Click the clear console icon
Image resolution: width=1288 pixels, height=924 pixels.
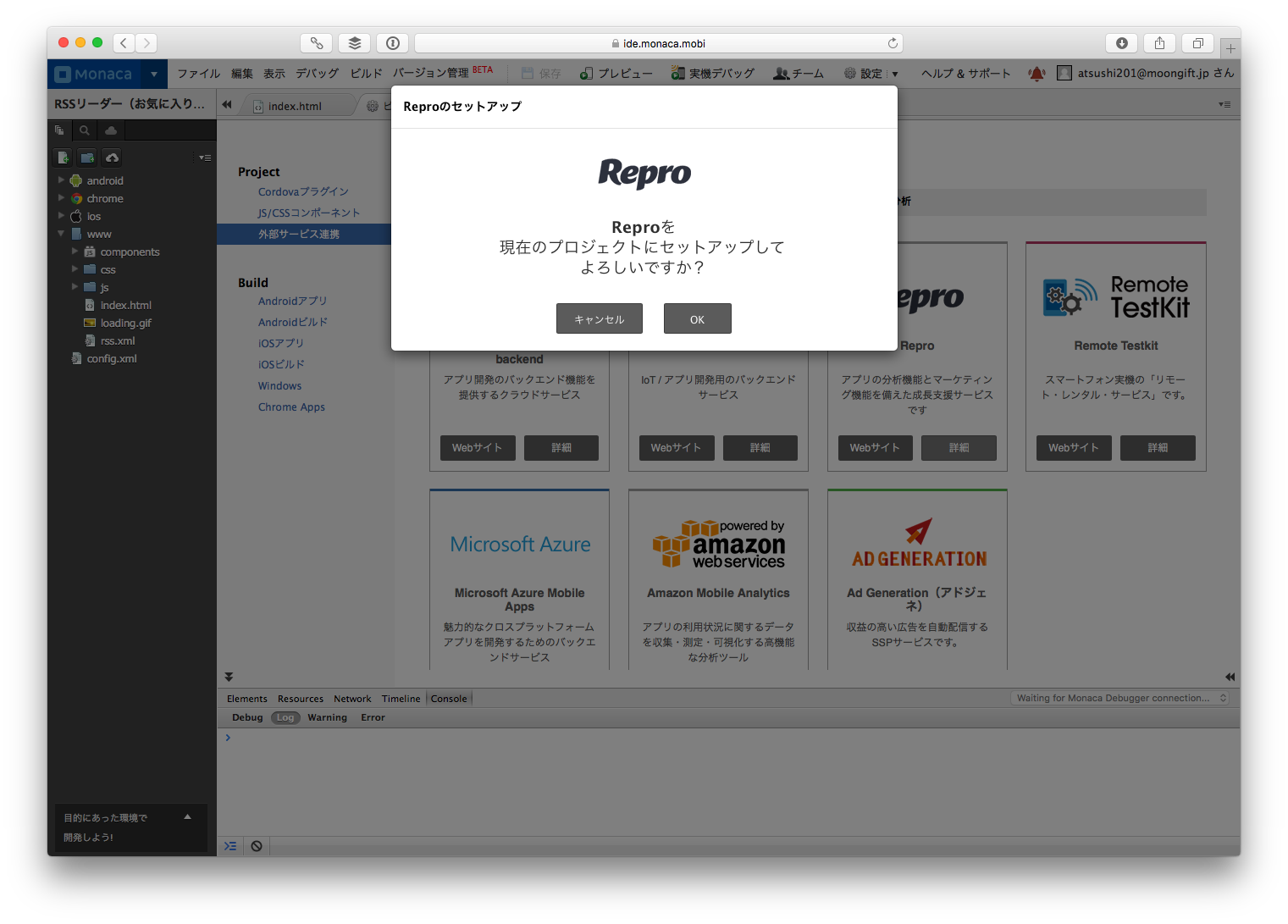pyautogui.click(x=257, y=846)
